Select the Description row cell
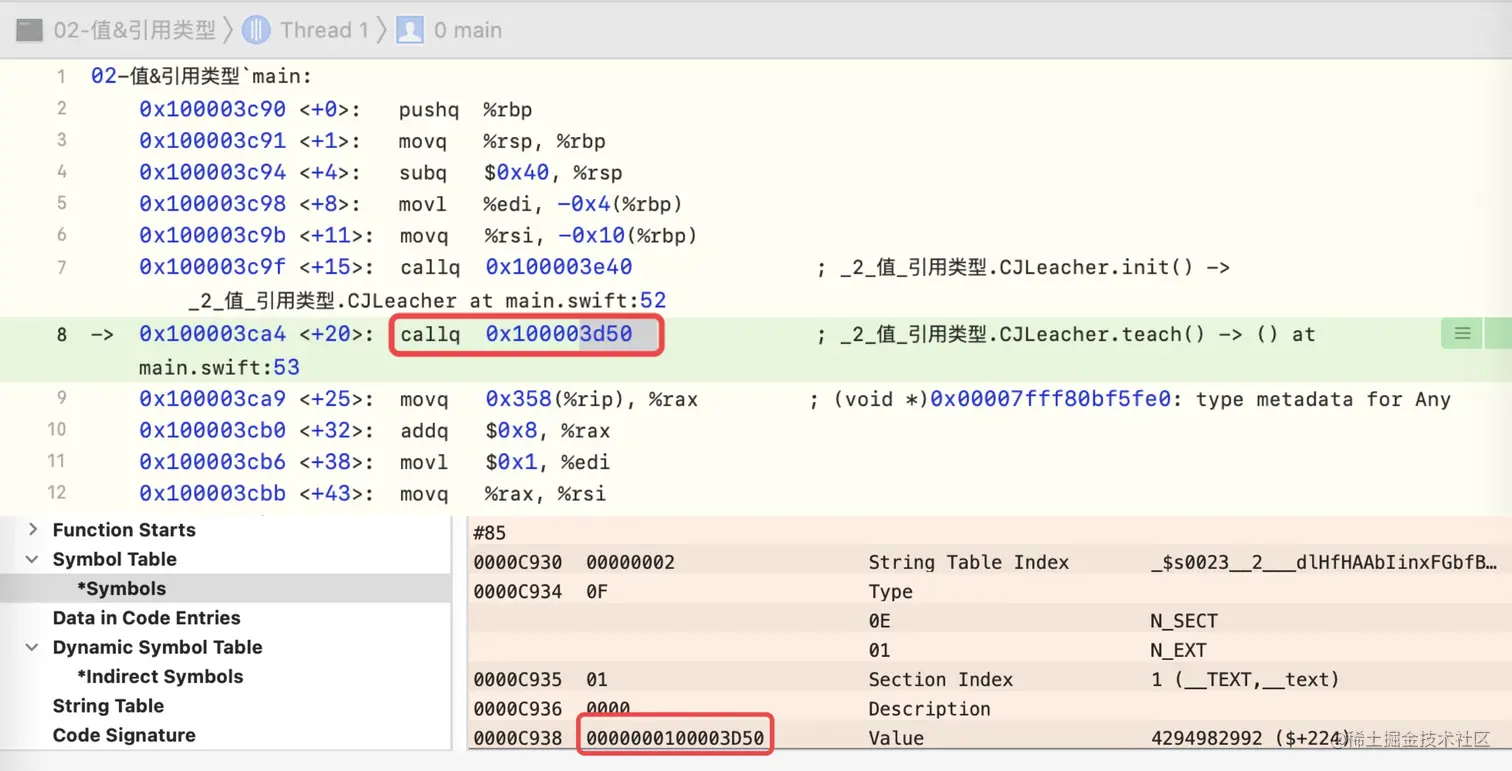 click(929, 709)
